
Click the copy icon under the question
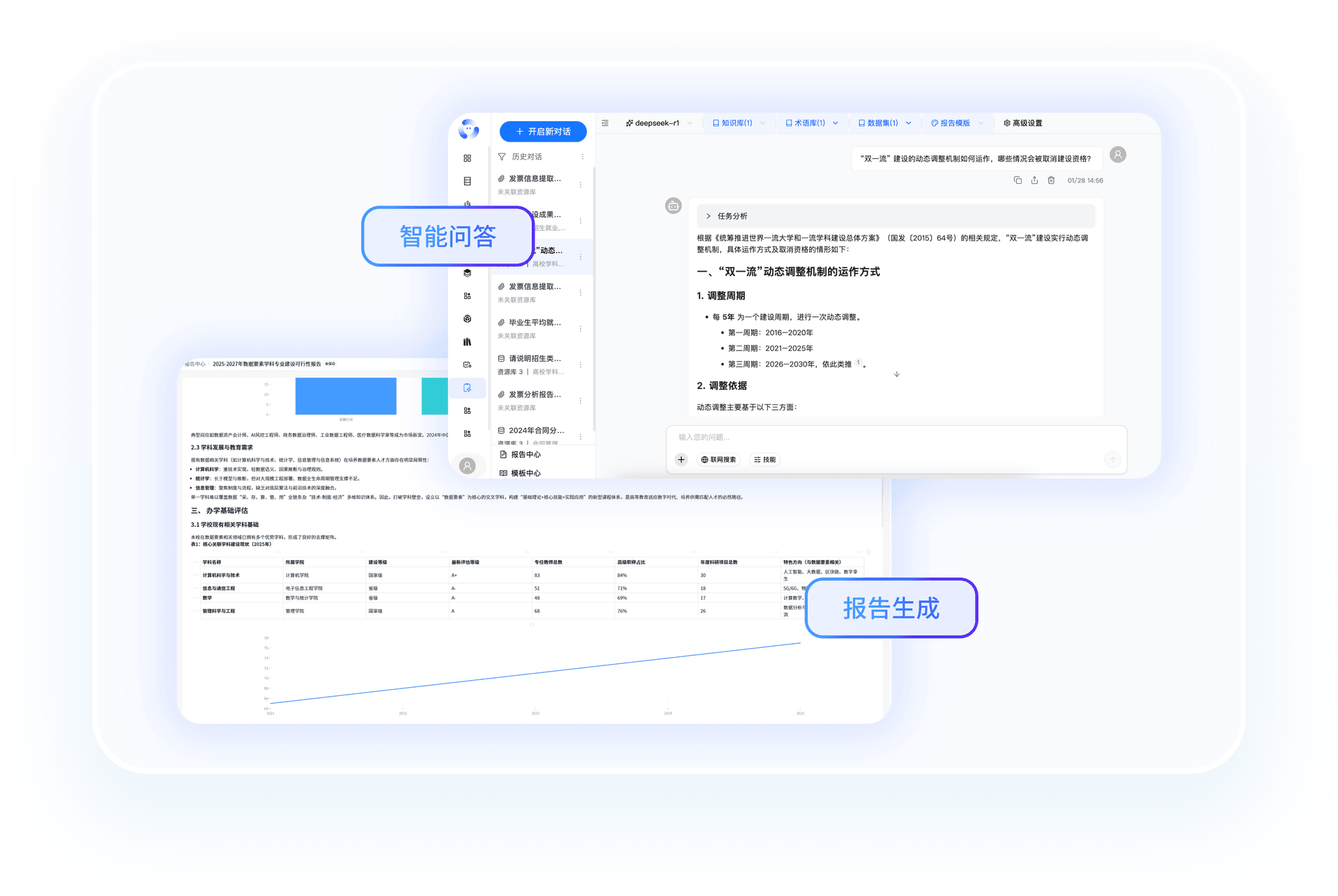1017,180
